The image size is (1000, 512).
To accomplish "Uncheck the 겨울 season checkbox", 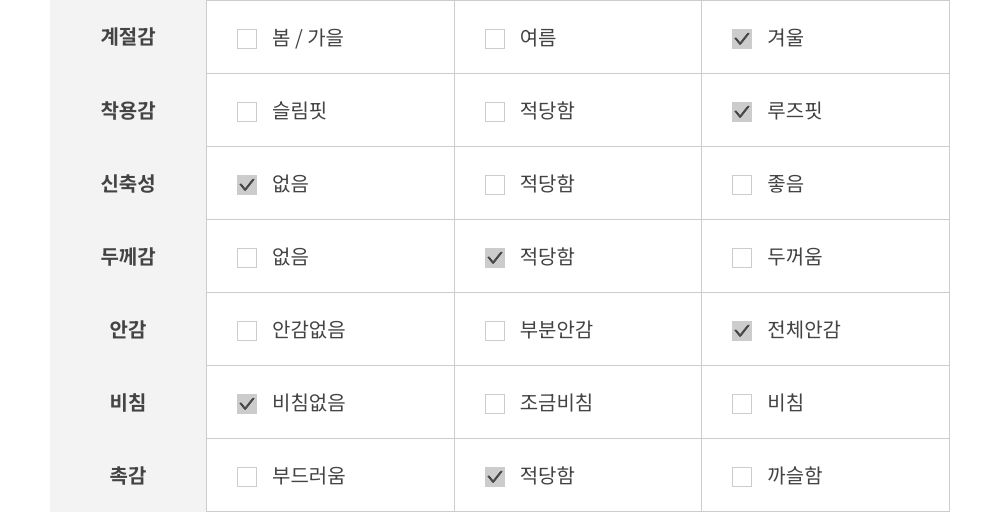I will pos(742,39).
